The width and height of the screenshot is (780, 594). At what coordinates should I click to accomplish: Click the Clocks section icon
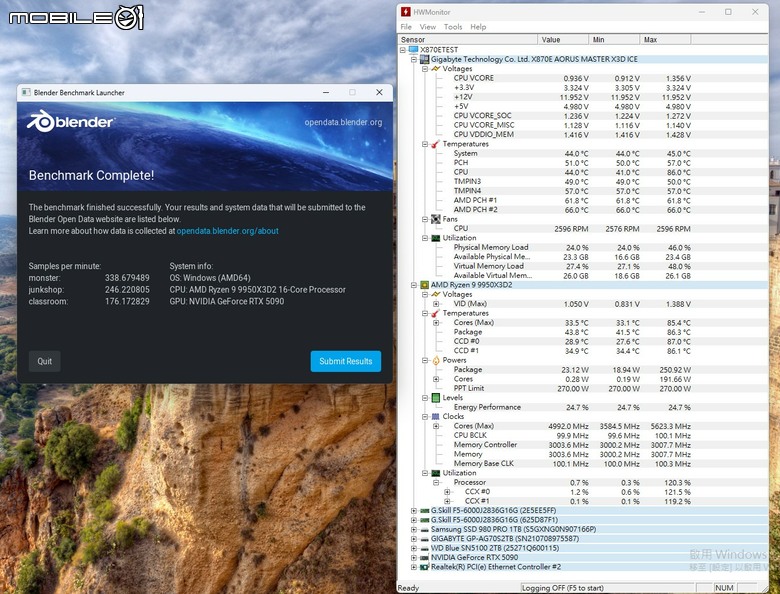coord(435,416)
